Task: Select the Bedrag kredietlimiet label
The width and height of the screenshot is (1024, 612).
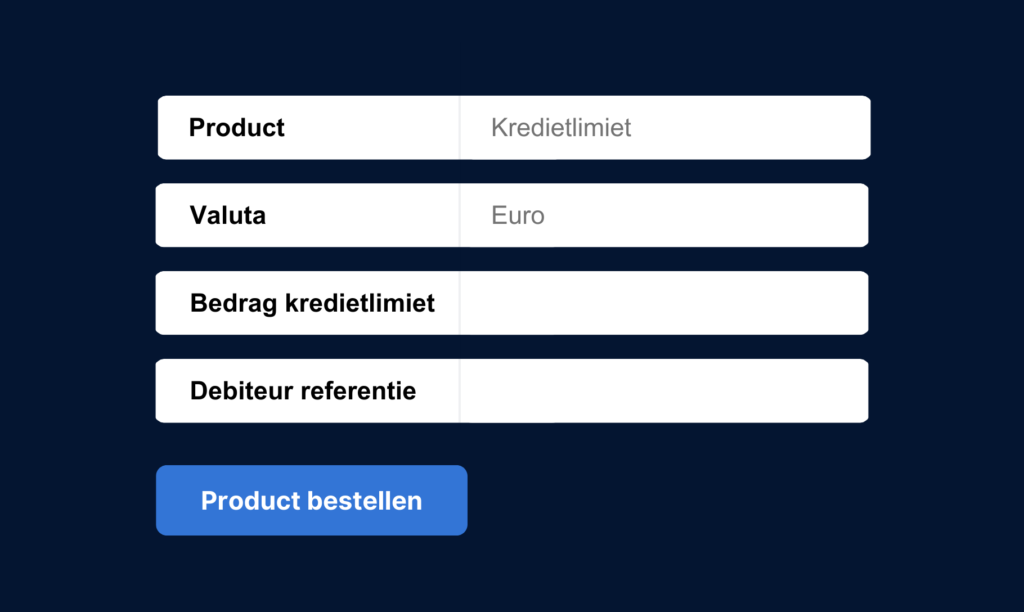Action: click(x=311, y=303)
